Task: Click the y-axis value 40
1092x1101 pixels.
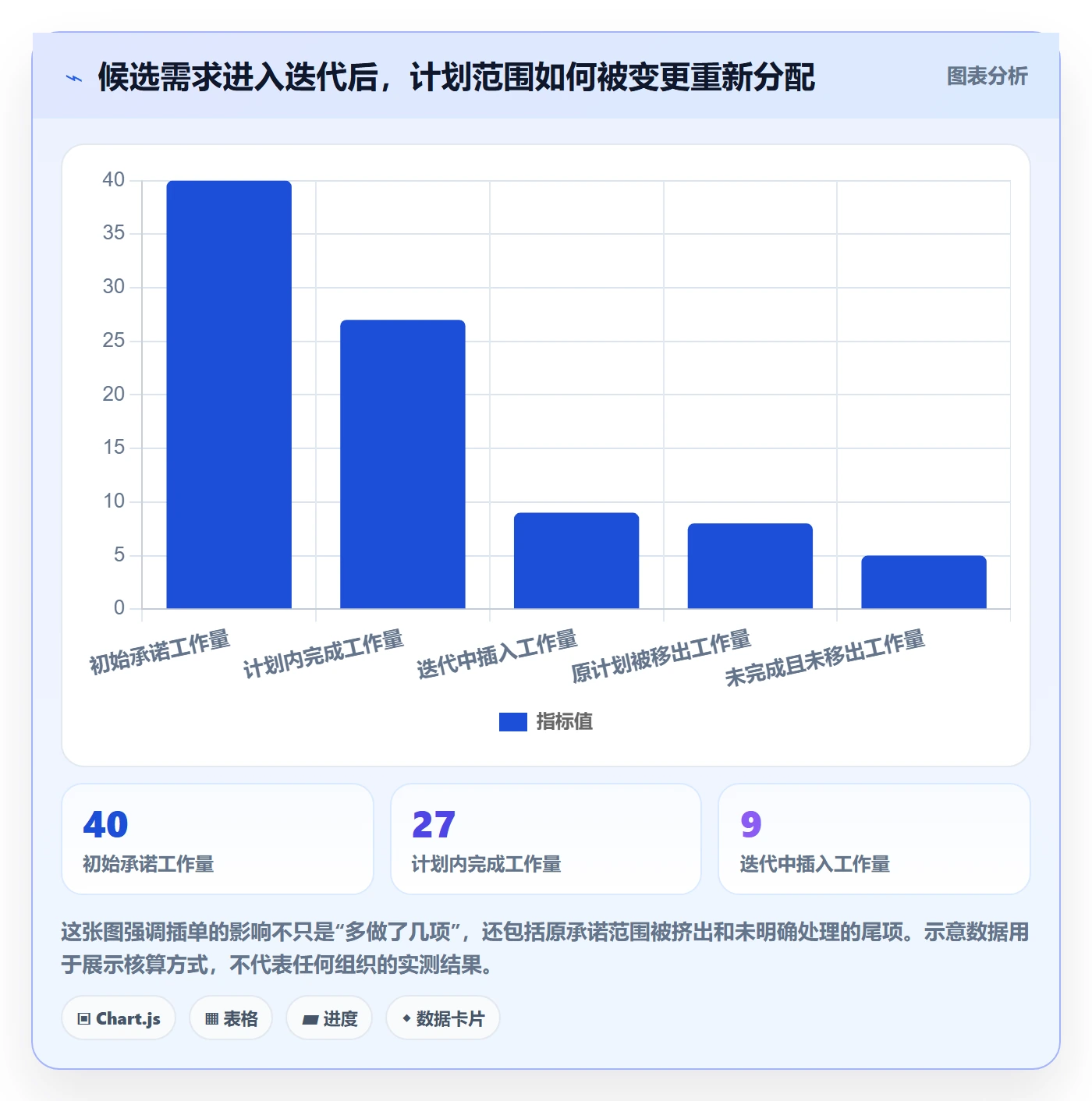Action: (114, 180)
